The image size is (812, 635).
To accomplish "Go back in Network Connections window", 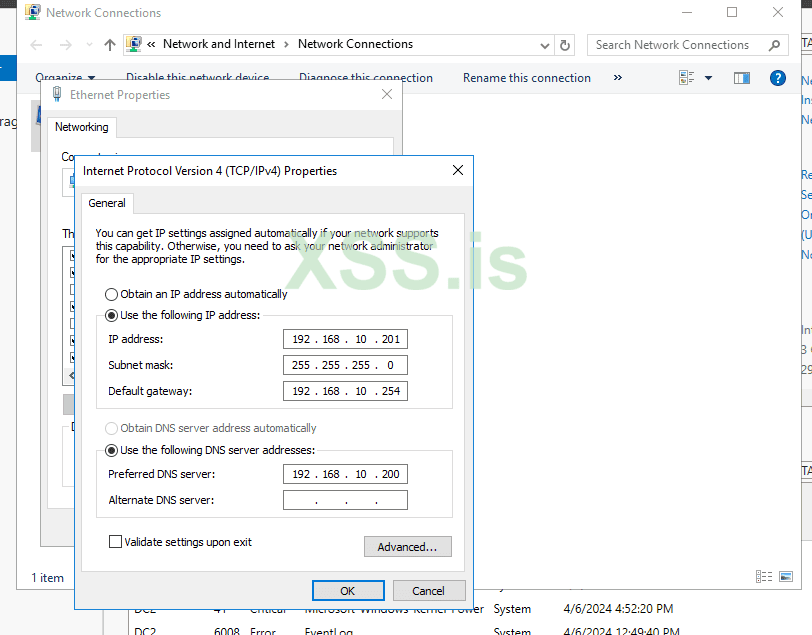I will click(36, 45).
